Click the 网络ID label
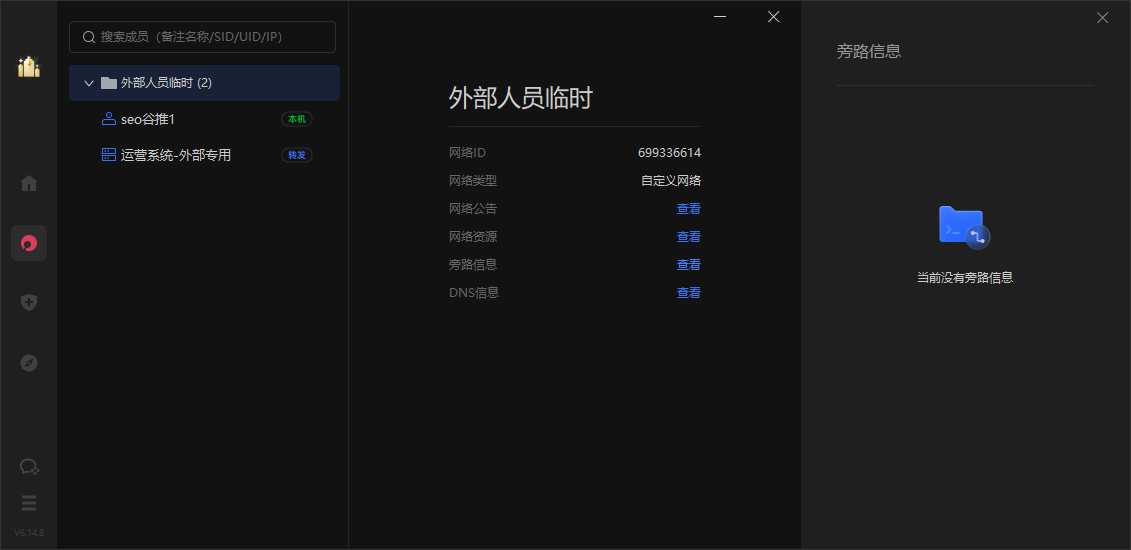1131x550 pixels. pyautogui.click(x=467, y=153)
